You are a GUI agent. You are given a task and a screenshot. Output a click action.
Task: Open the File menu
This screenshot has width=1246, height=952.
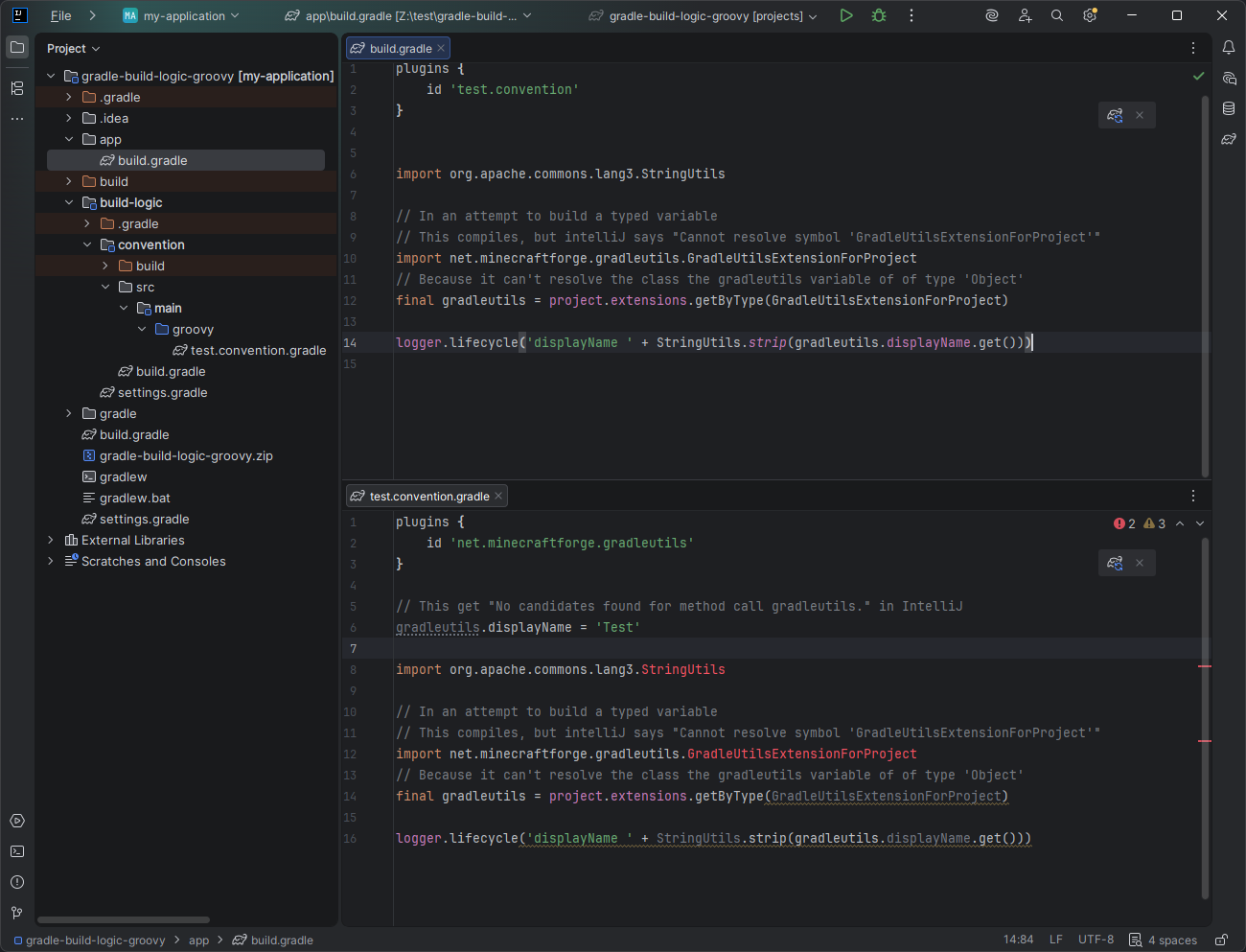tap(61, 15)
